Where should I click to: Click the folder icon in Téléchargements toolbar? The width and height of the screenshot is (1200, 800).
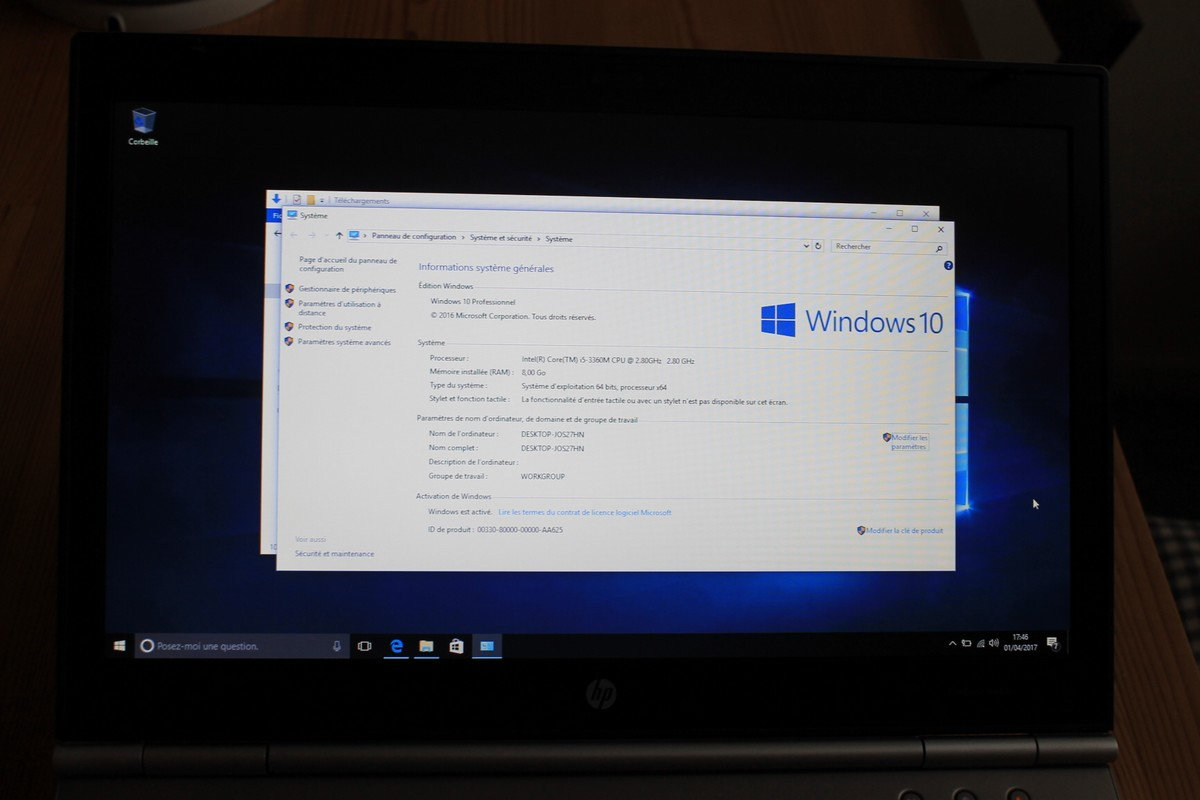311,199
